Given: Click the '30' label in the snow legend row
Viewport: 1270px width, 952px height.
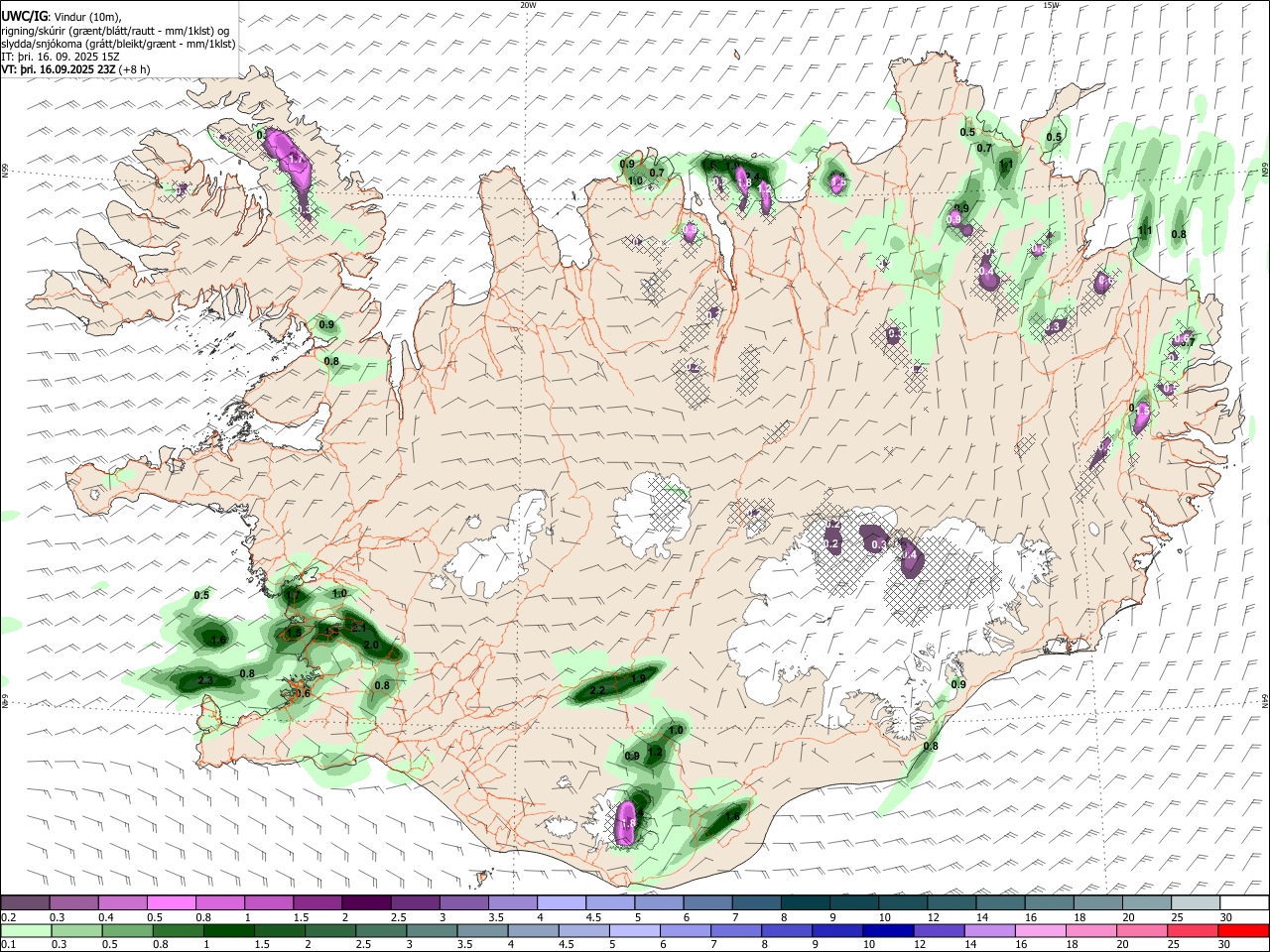Looking at the screenshot, I should click(x=1226, y=917).
